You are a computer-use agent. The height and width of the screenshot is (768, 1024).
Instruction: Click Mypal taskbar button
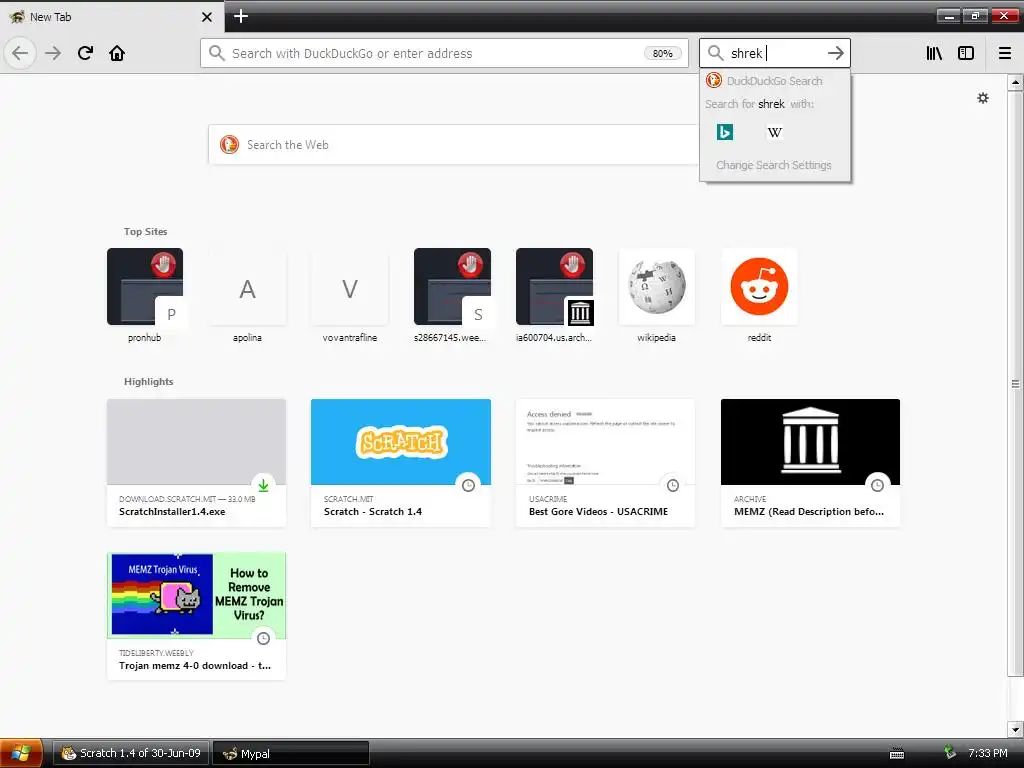coord(291,753)
